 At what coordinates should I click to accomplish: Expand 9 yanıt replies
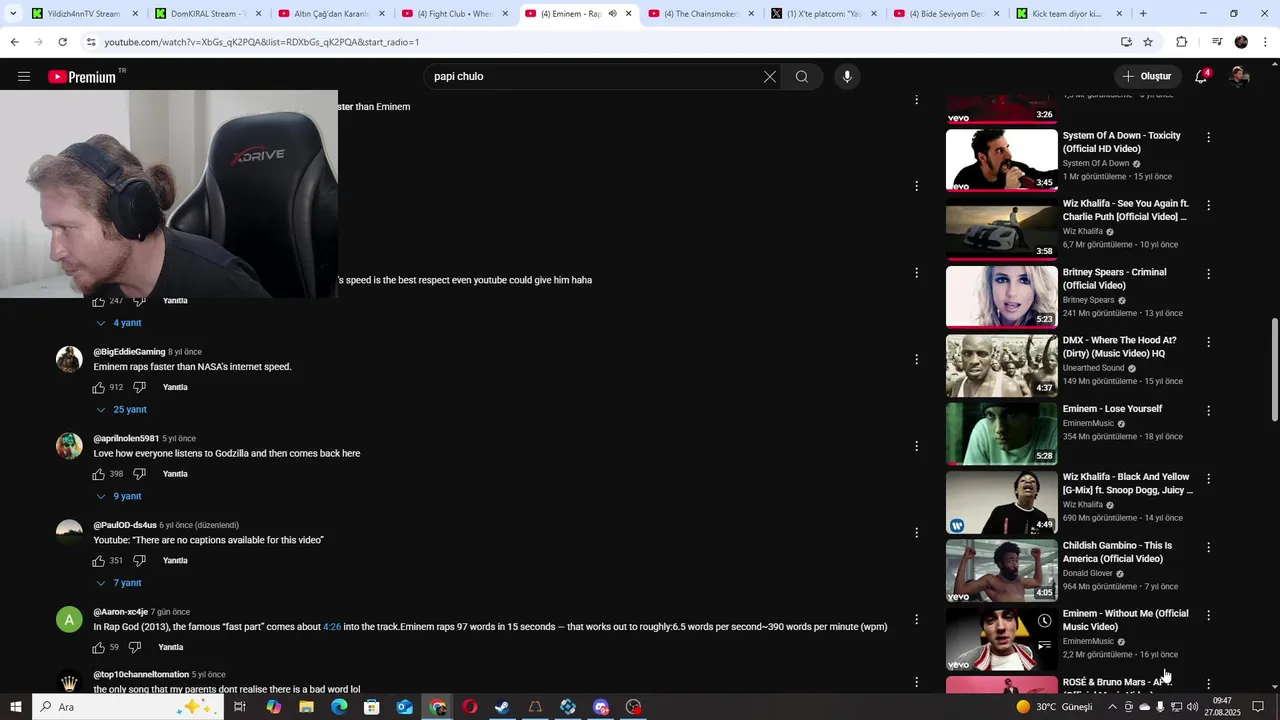click(x=119, y=496)
